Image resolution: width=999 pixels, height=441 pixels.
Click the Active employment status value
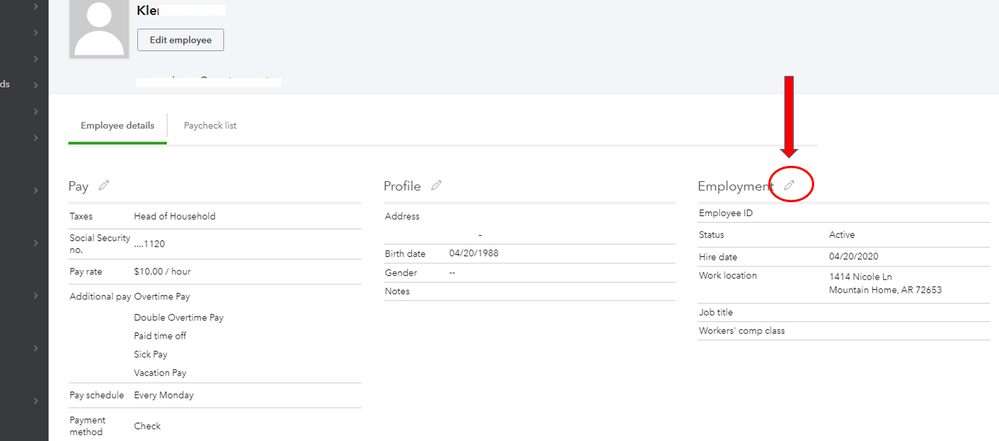(x=842, y=235)
